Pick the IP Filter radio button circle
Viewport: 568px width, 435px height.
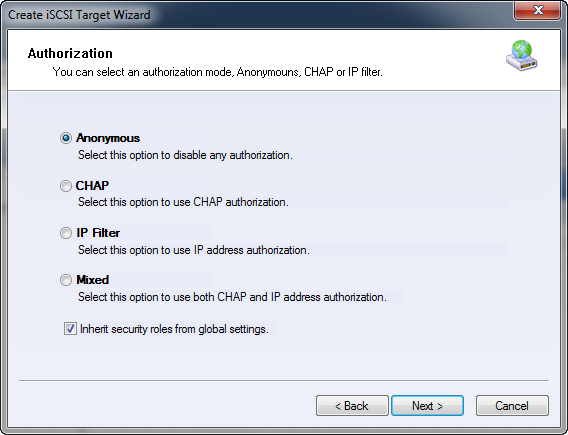[x=66, y=233]
